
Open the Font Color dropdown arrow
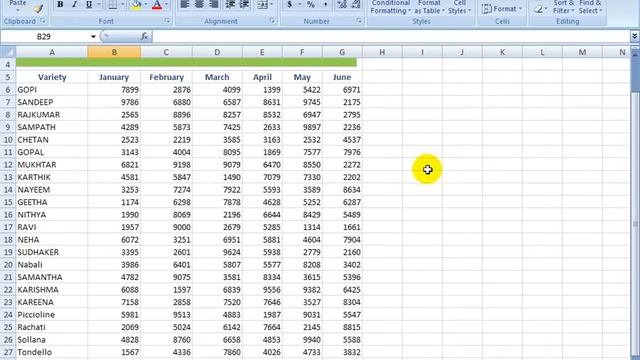167,4
